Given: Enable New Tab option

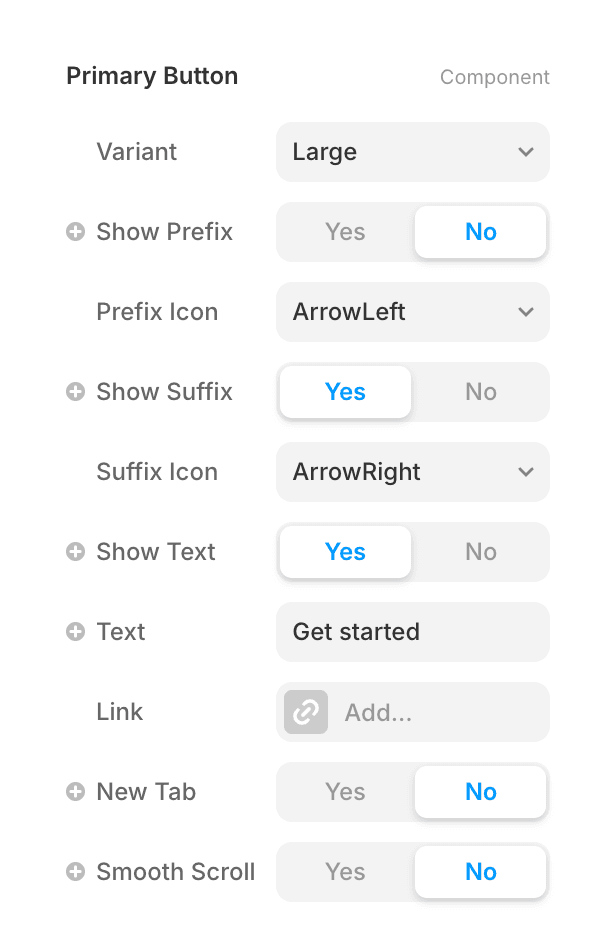Looking at the screenshot, I should tap(344, 791).
